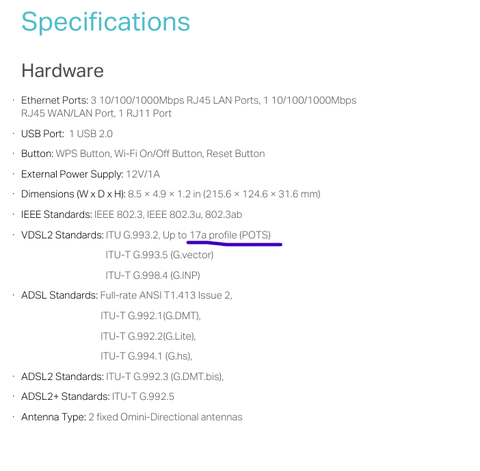
Task: Click the WPS Button text
Action: (83, 154)
